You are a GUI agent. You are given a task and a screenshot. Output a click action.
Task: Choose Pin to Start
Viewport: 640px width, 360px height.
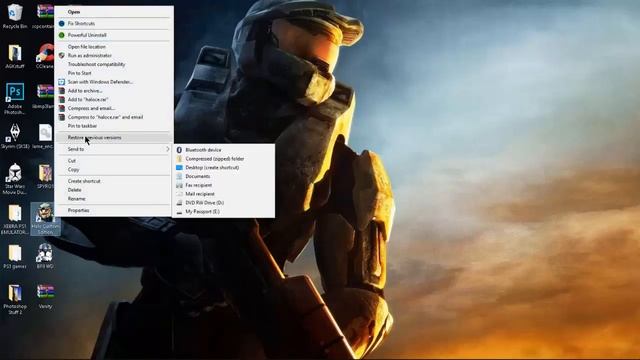[x=113, y=73]
